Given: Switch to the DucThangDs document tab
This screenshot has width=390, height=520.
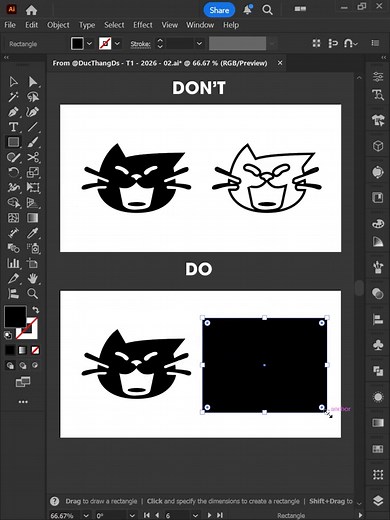Looking at the screenshot, I should [x=160, y=63].
